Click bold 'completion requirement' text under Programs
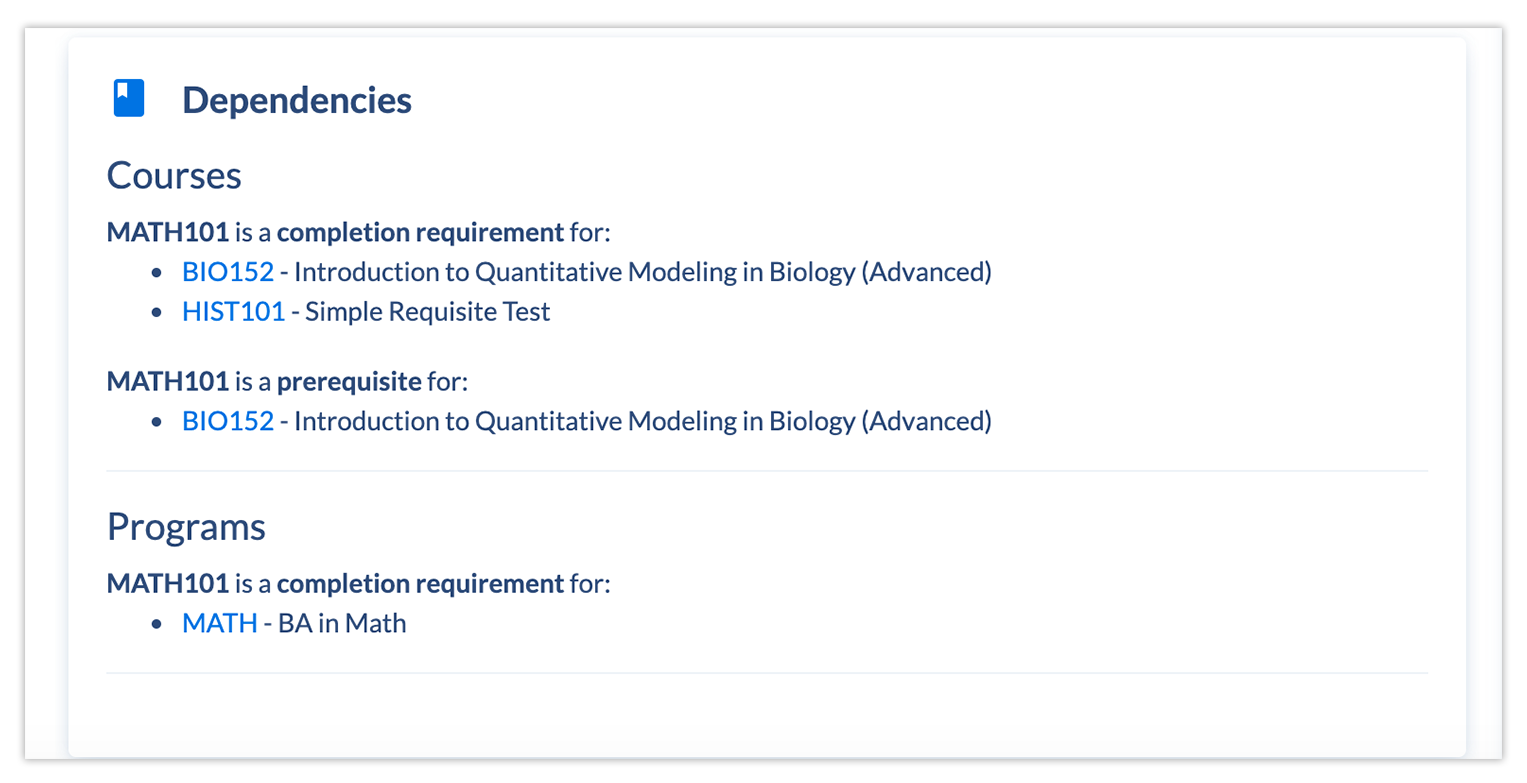Screen dimensions: 1527x783 [x=420, y=583]
